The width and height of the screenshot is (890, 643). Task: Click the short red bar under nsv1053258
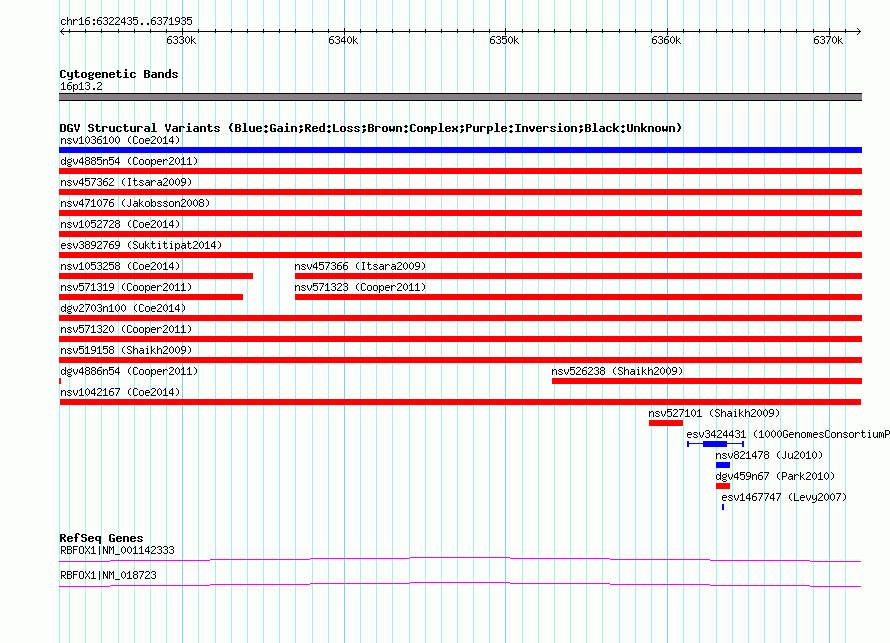coord(156,276)
